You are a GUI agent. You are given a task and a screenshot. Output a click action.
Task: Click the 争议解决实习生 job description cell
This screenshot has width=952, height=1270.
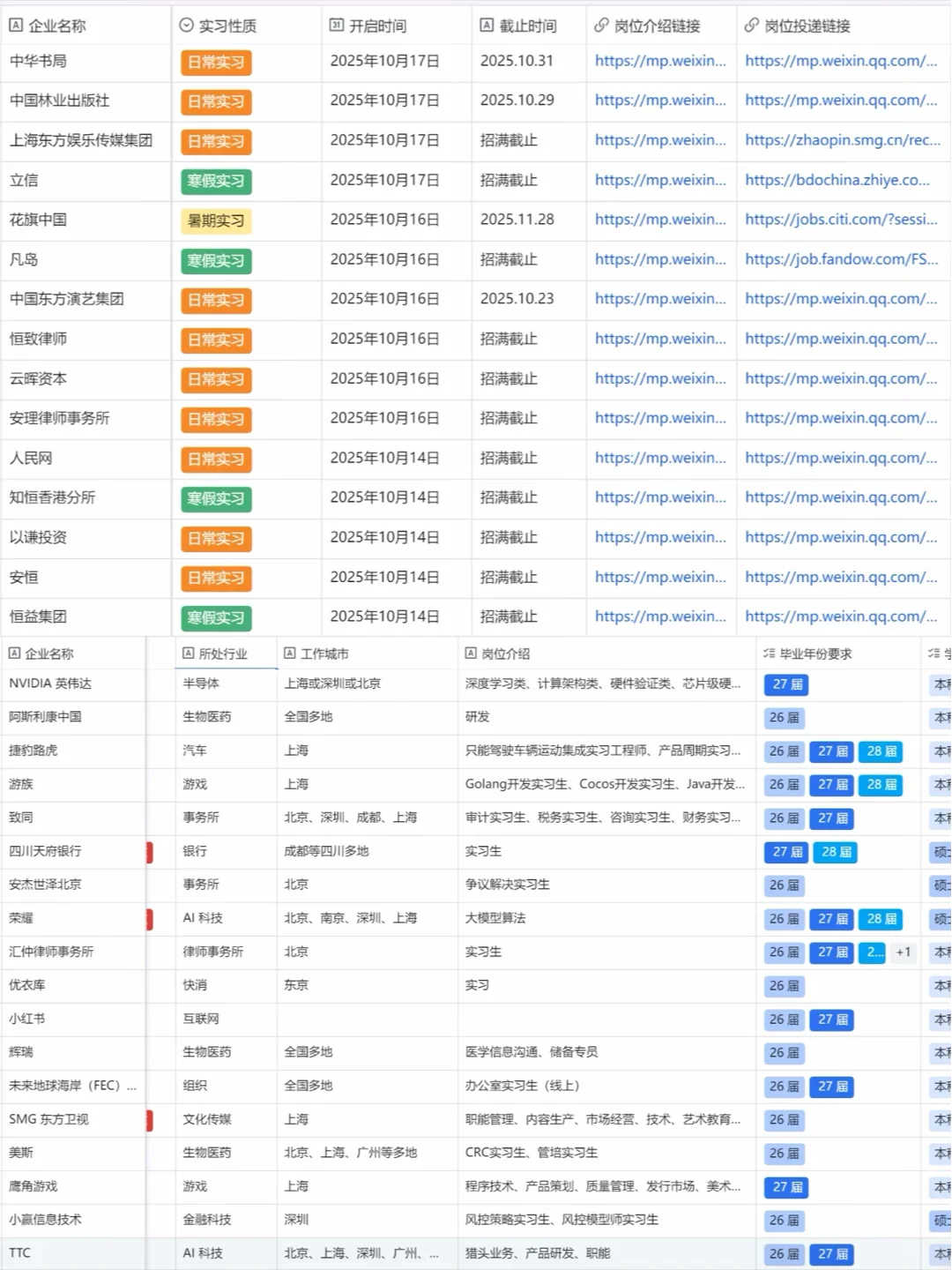tap(607, 885)
